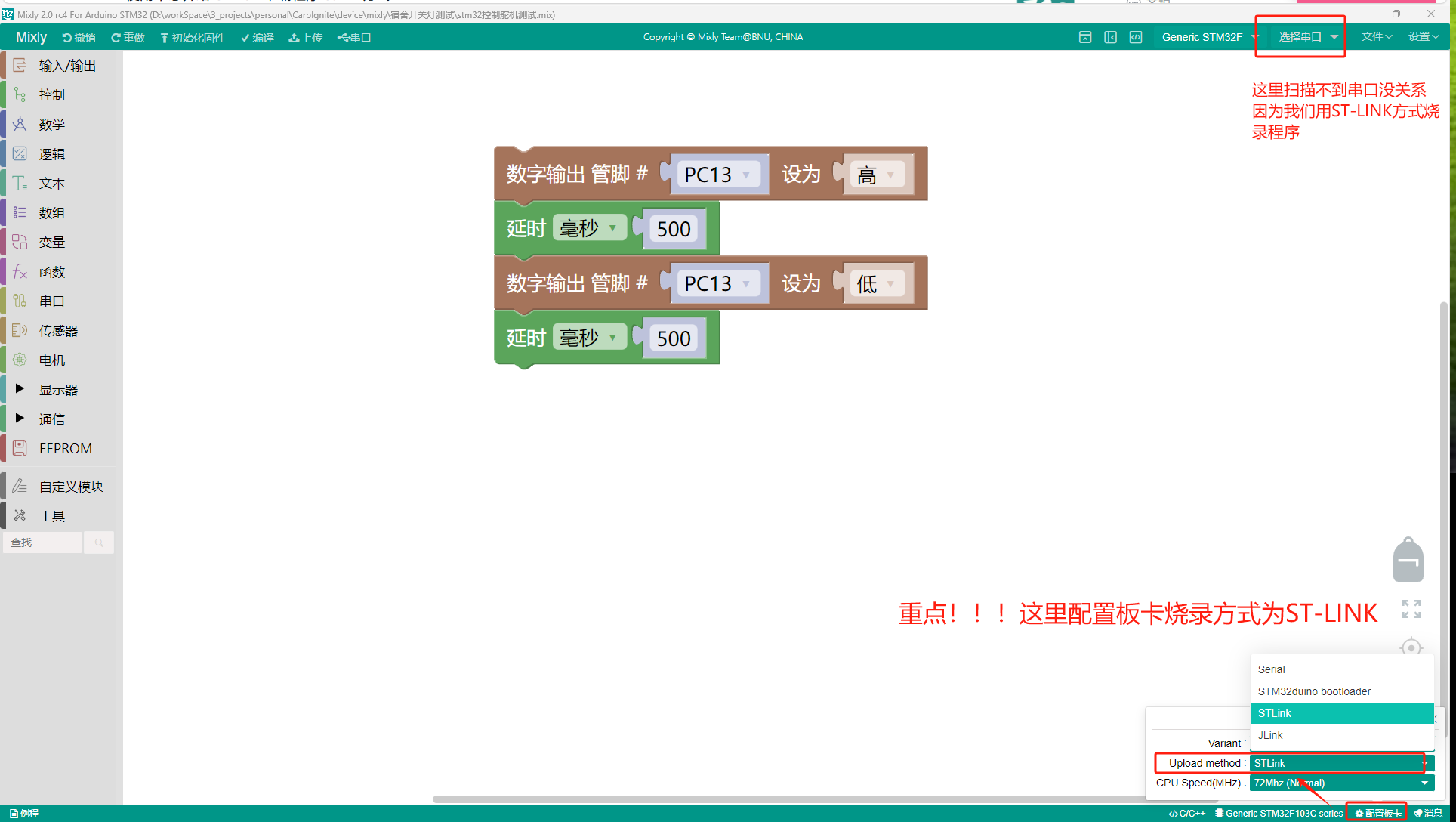Click the Upload (上传) toolbar button
Screen dimensions: 1456x822
[305, 38]
